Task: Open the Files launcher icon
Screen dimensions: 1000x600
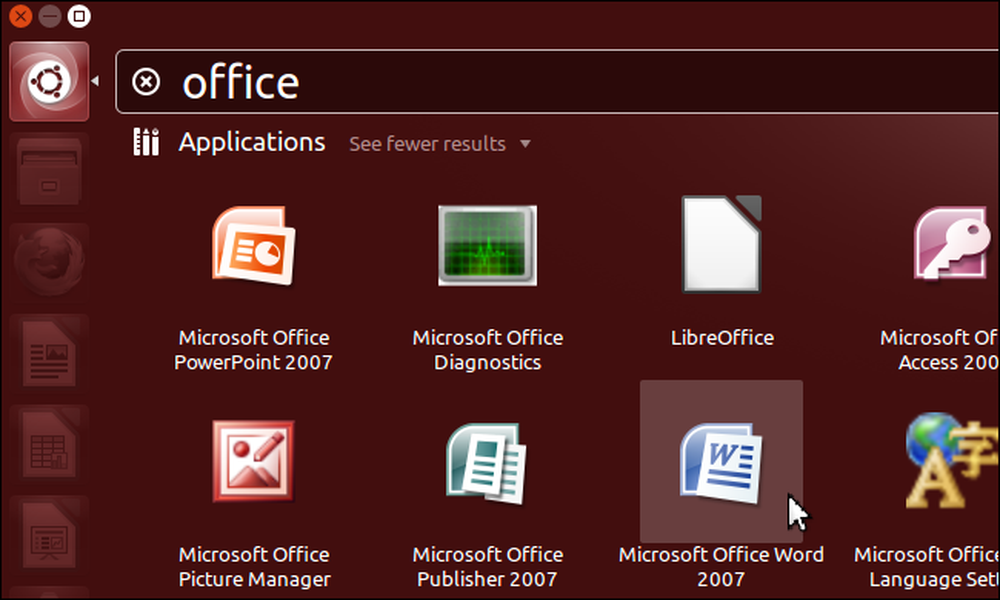Action: [x=49, y=172]
